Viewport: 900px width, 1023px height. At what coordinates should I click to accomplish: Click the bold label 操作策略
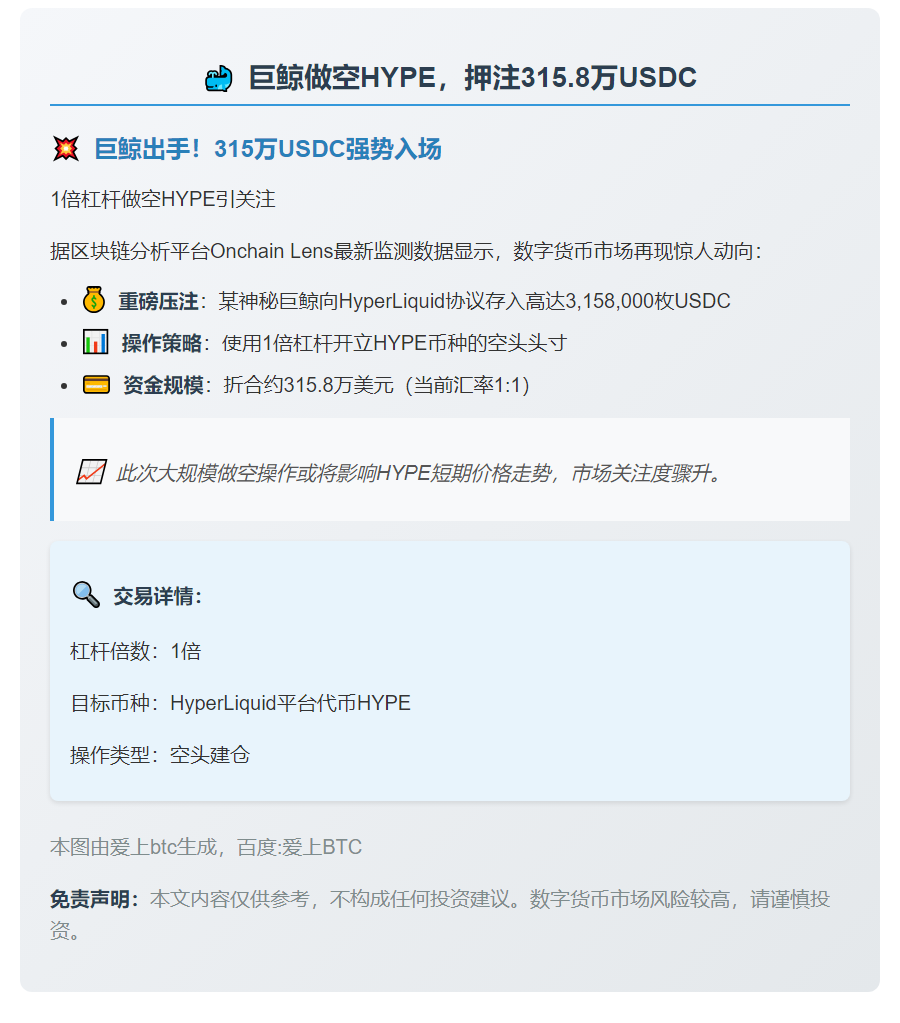tap(161, 343)
